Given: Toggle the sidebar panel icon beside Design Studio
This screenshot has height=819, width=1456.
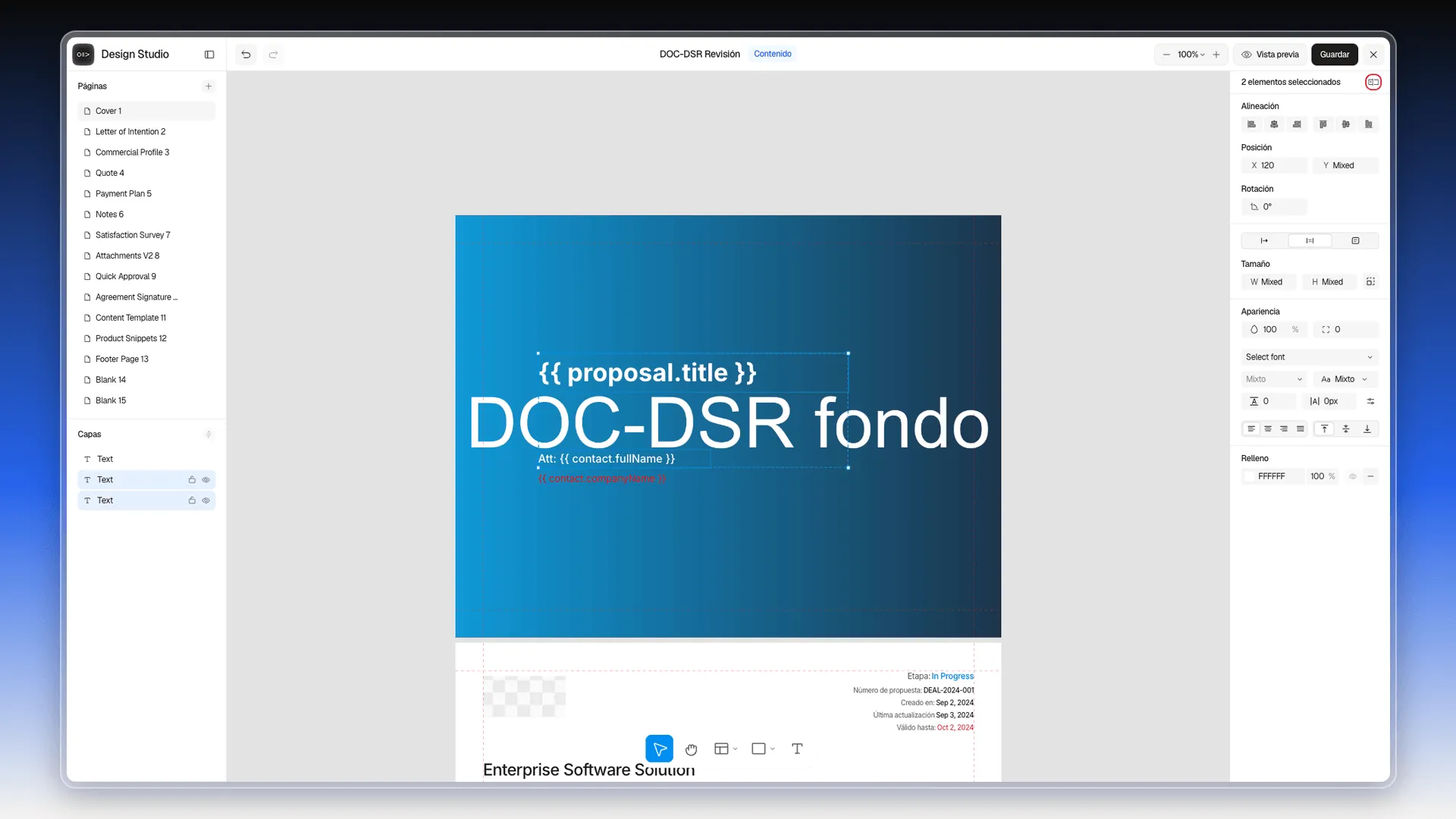Looking at the screenshot, I should point(209,55).
